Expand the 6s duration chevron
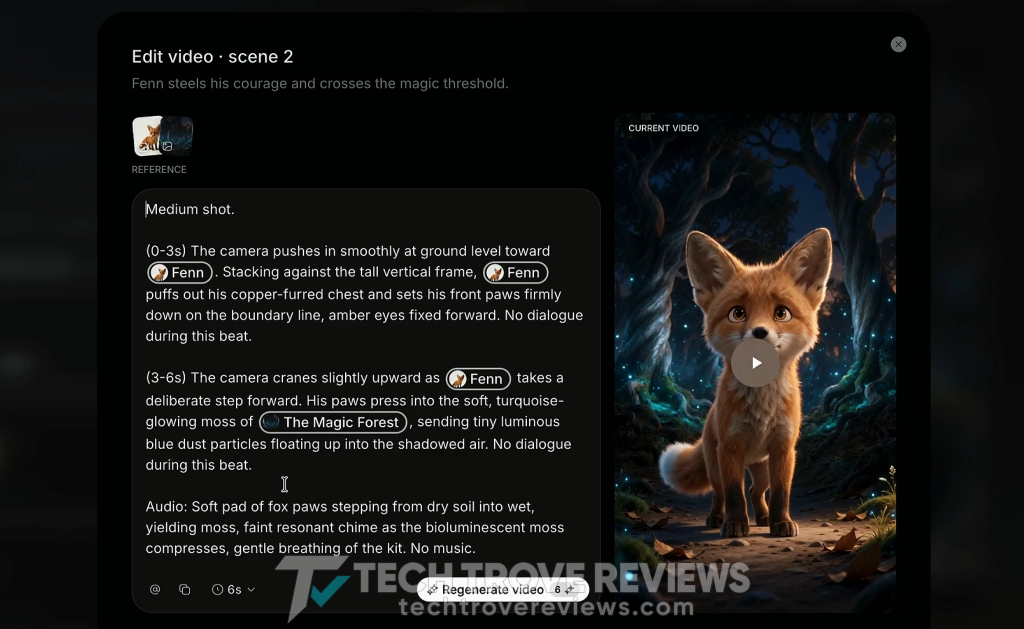 pos(251,589)
